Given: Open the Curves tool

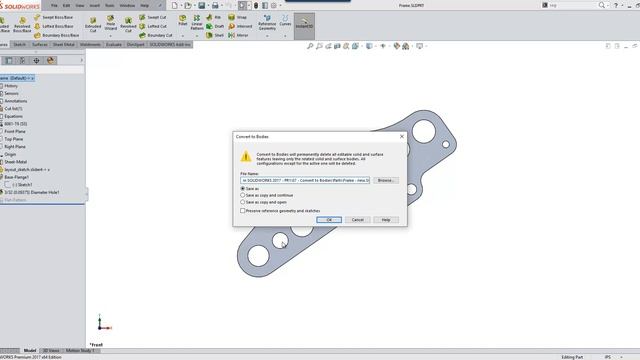Looking at the screenshot, I should (x=285, y=20).
